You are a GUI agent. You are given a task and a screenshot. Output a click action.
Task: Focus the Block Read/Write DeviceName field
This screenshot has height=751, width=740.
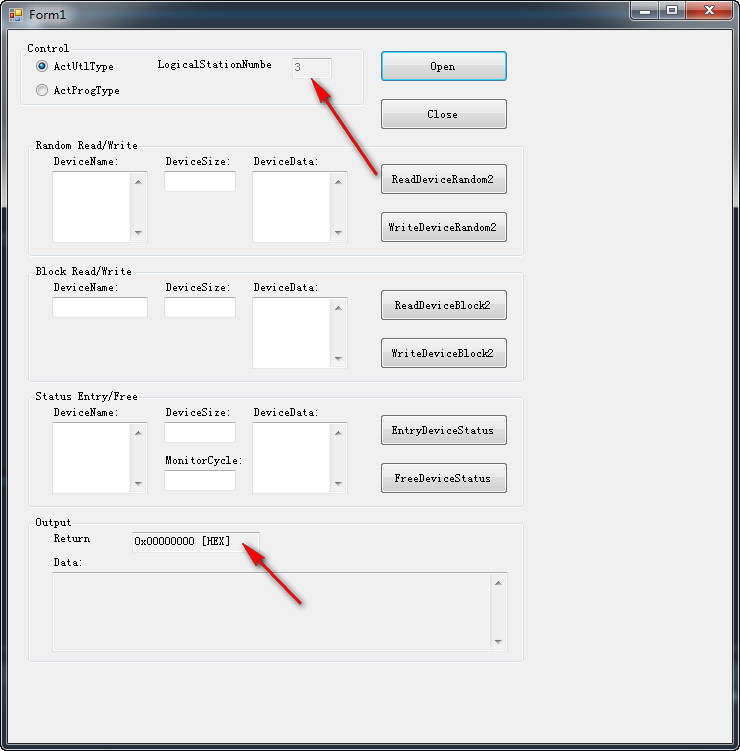pyautogui.click(x=100, y=307)
